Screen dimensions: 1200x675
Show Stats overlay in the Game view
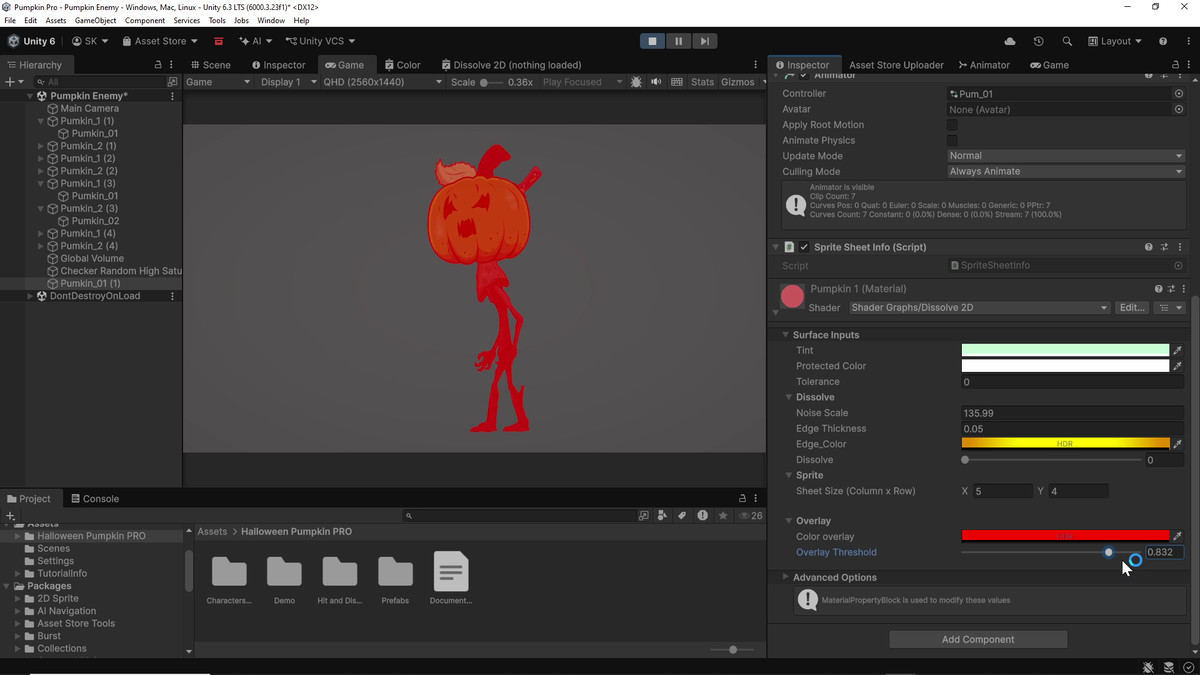[x=702, y=82]
